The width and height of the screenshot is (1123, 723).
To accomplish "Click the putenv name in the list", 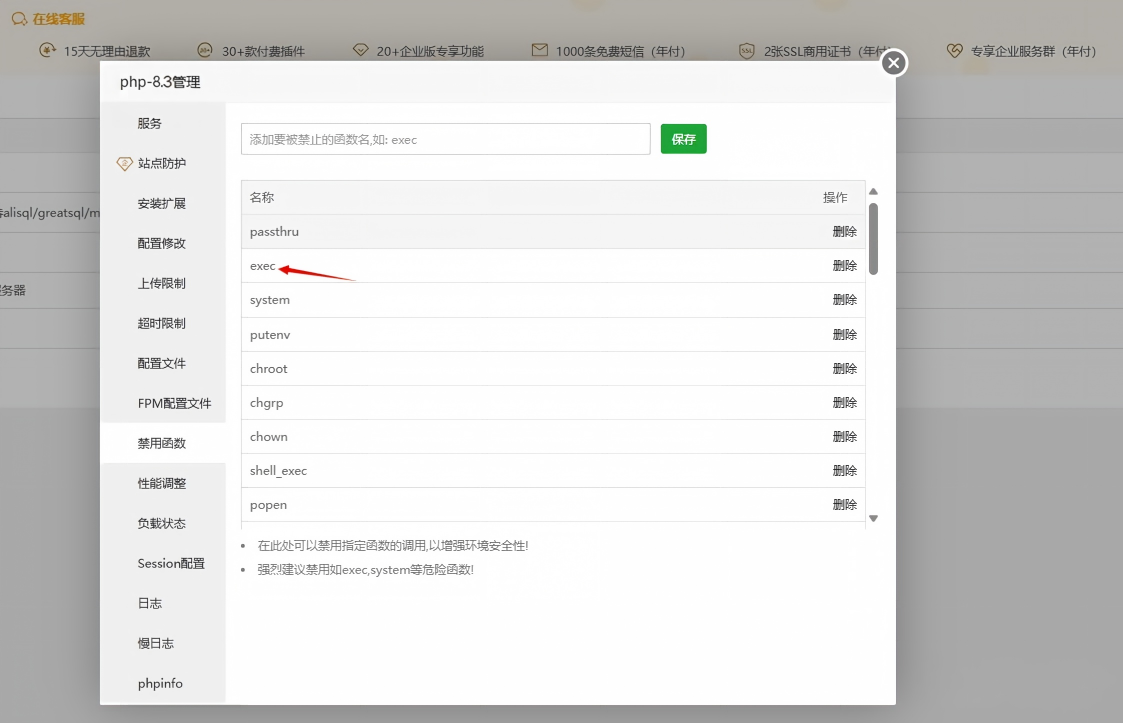I will [270, 335].
